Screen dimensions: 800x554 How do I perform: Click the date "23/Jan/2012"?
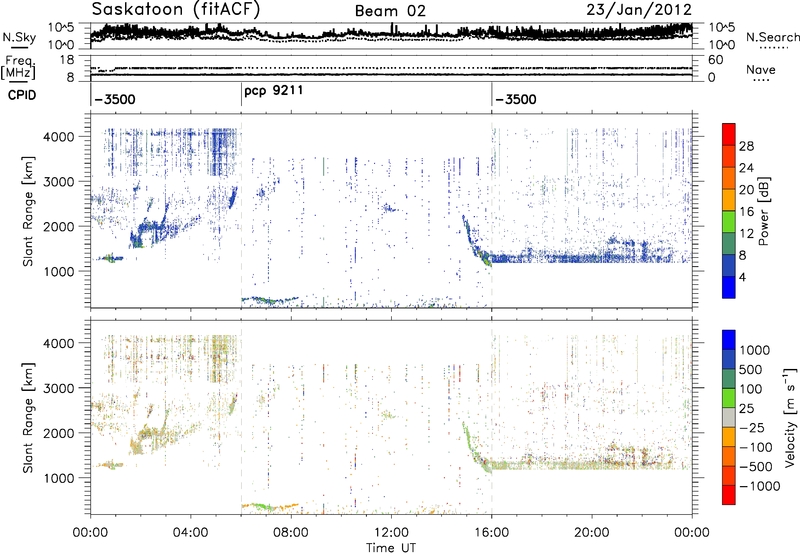click(x=639, y=9)
